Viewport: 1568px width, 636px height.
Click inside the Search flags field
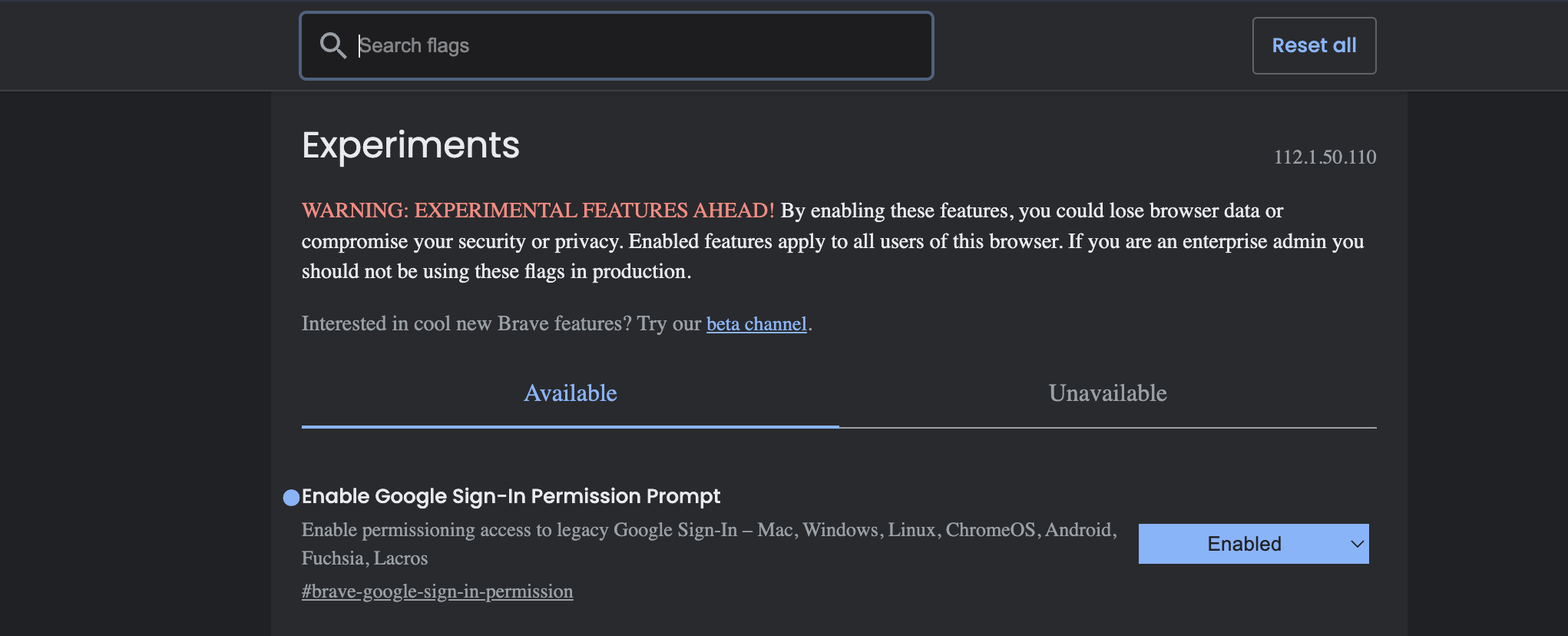(x=614, y=45)
